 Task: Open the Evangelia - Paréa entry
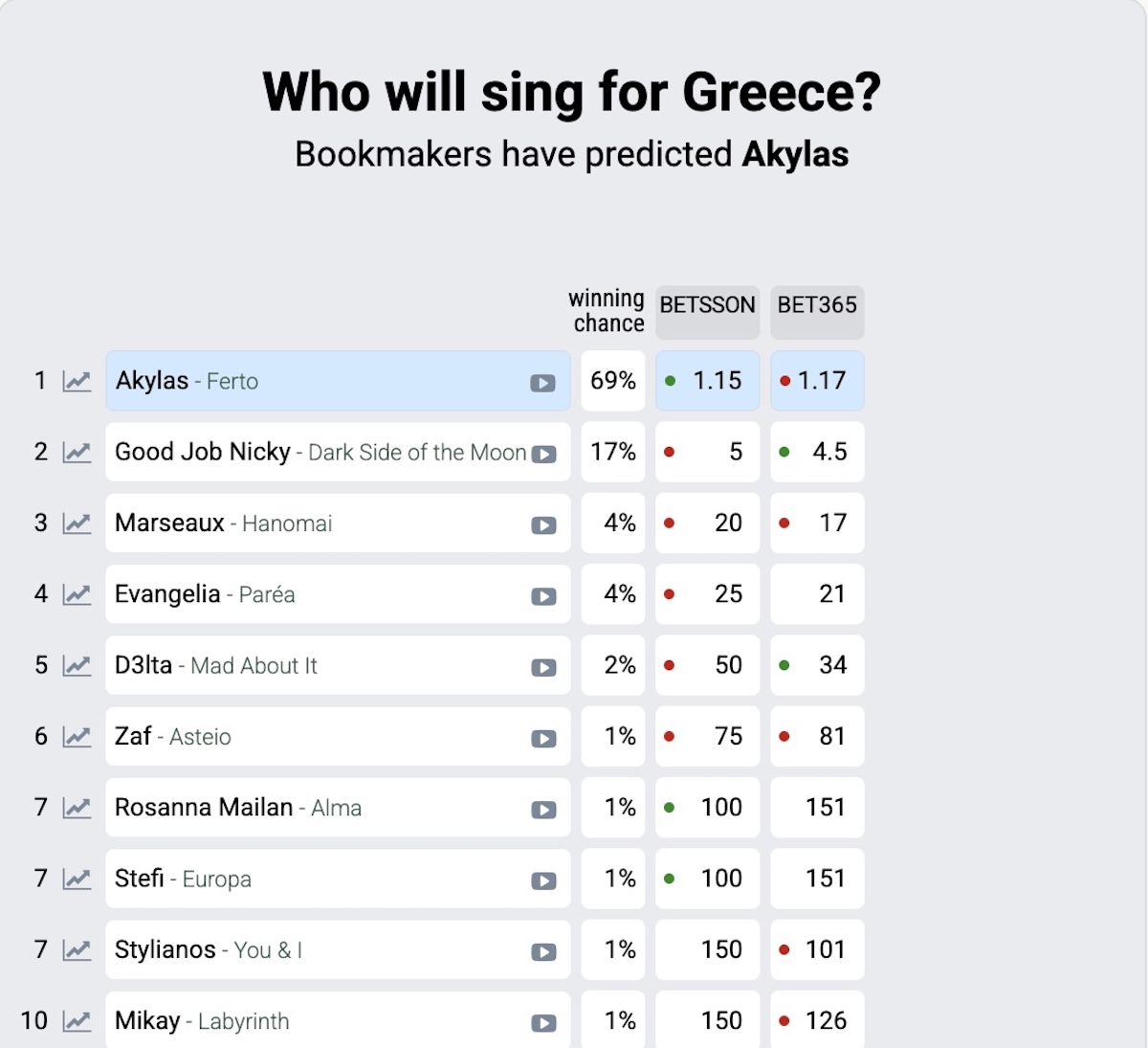coord(316,594)
